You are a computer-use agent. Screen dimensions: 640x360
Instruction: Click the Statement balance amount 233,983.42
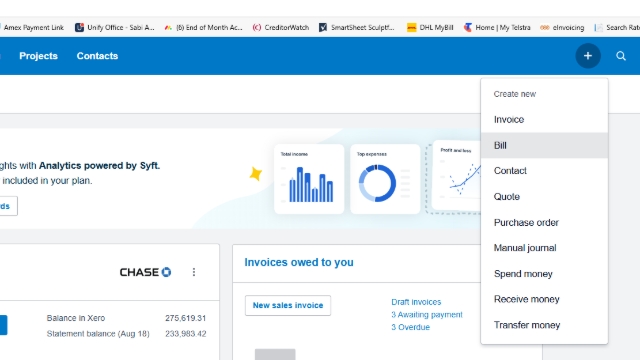point(185,334)
